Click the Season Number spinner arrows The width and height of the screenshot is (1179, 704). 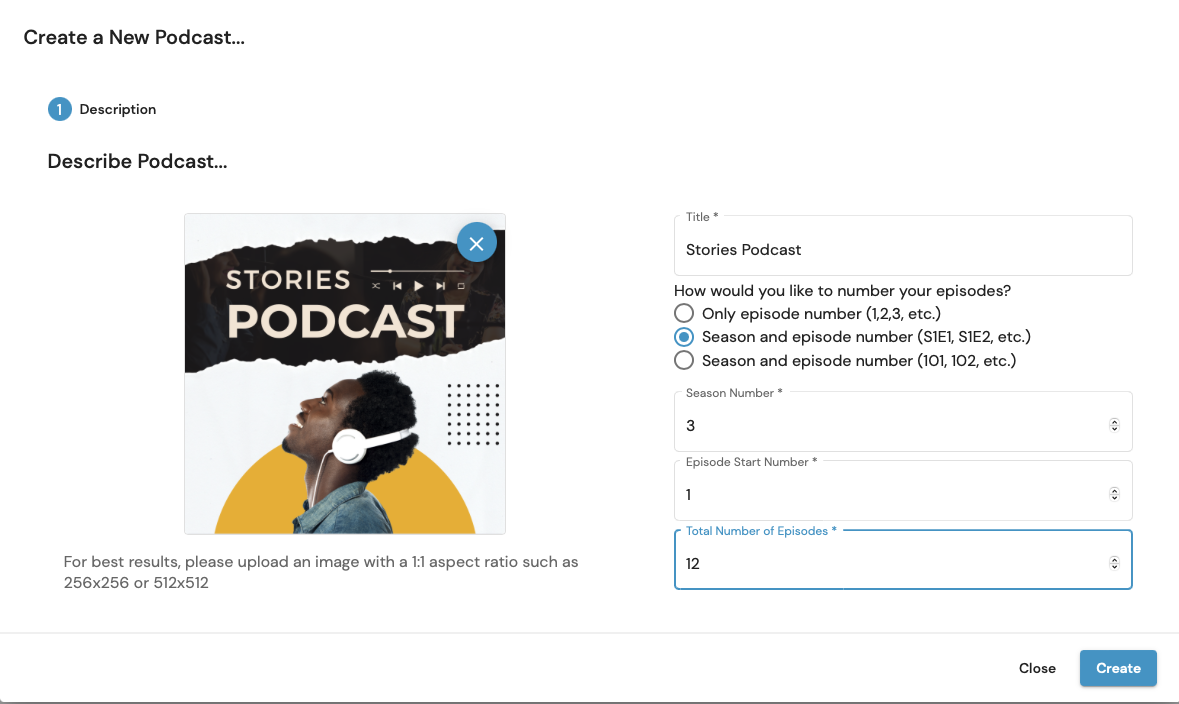point(1114,425)
